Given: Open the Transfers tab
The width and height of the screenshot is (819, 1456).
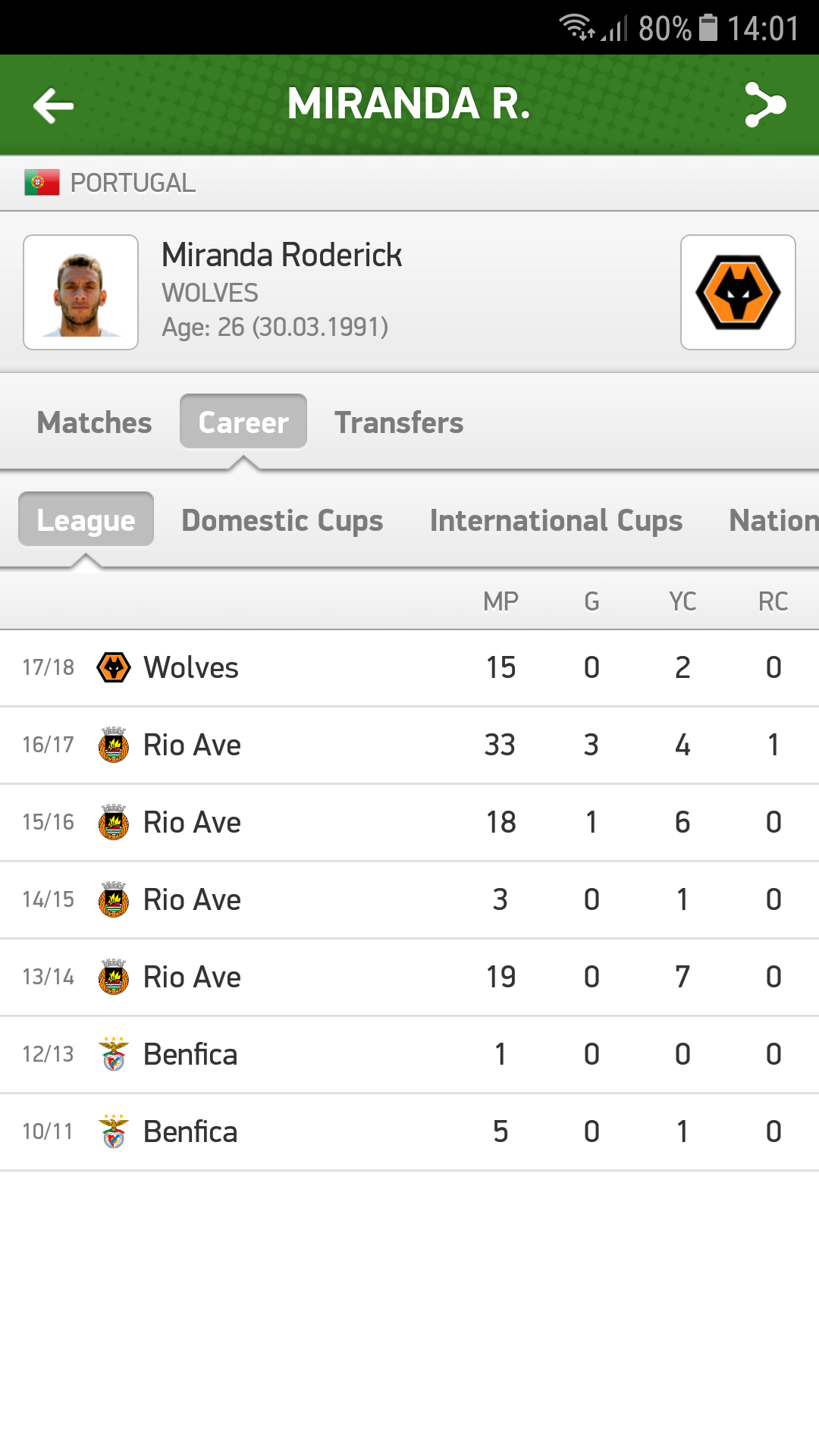Looking at the screenshot, I should (399, 422).
